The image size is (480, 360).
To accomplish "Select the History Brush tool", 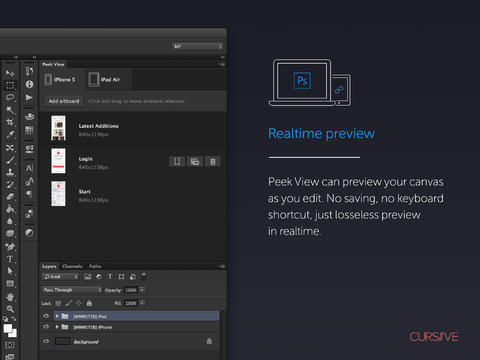I will (10, 184).
